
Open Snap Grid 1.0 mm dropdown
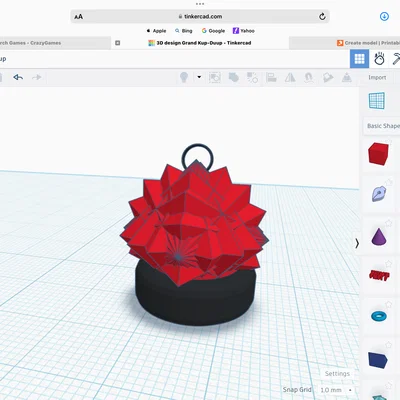336,390
